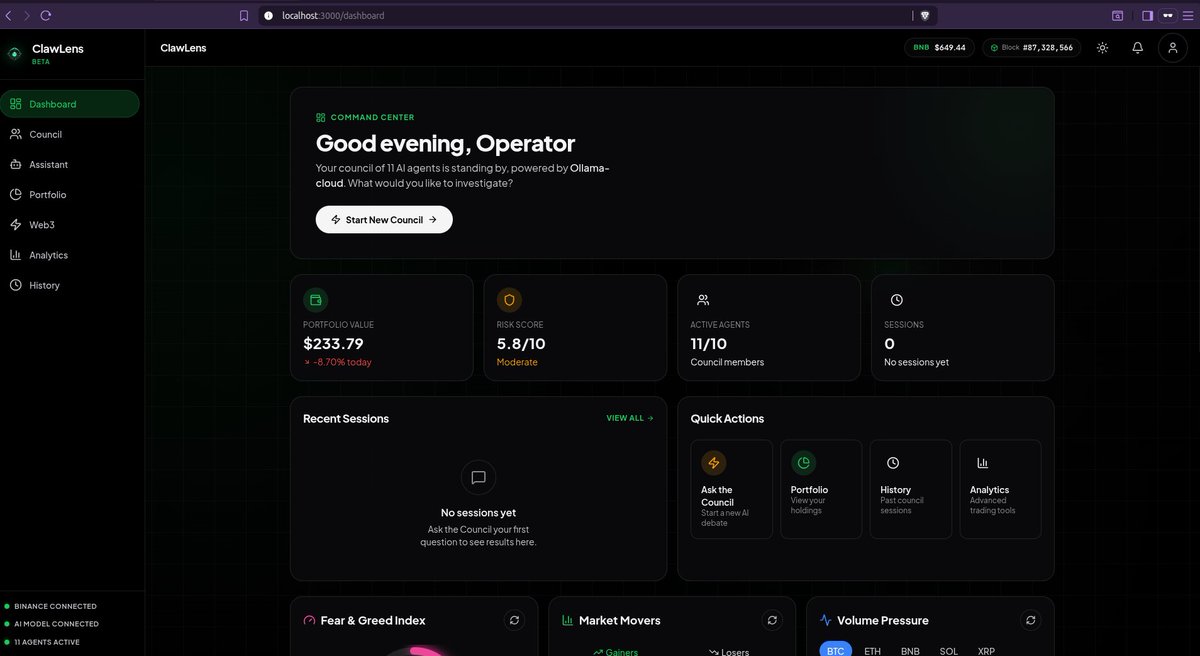This screenshot has height=656, width=1200.
Task: Go to the Assistant sidebar item
Action: [70, 164]
